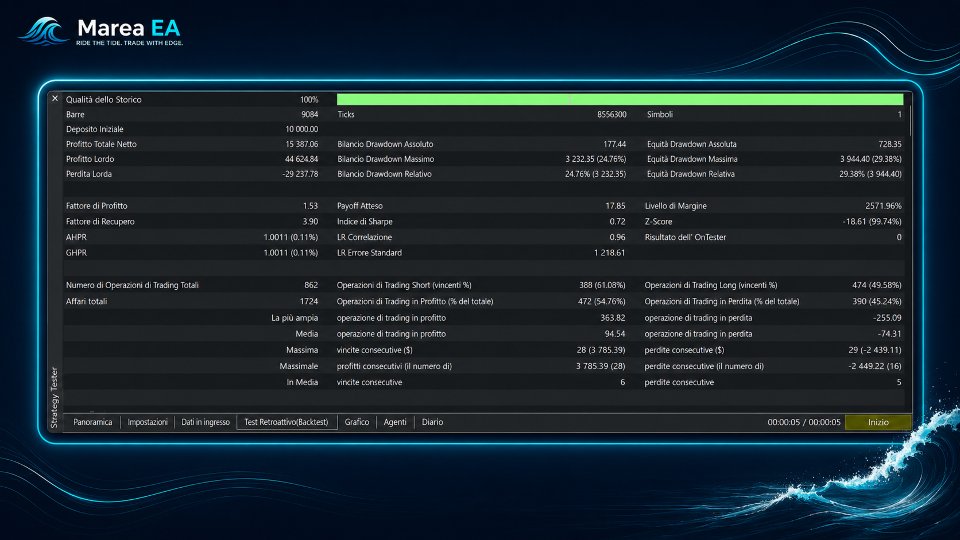
Task: Select the Profitto Totale Netto value 15 387.06
Action: coord(302,144)
